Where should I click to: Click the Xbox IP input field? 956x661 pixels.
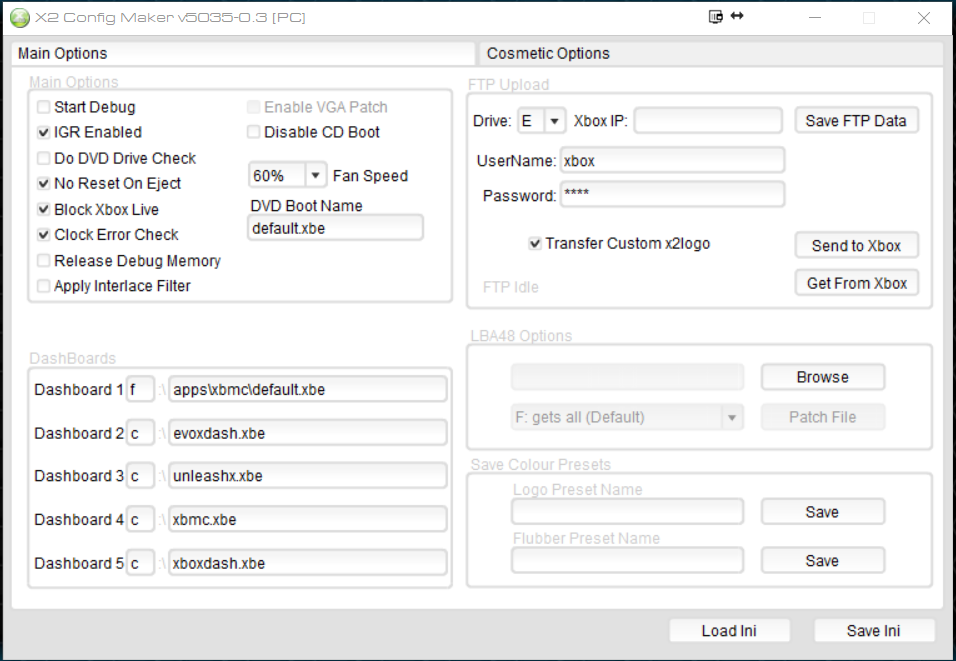point(708,121)
